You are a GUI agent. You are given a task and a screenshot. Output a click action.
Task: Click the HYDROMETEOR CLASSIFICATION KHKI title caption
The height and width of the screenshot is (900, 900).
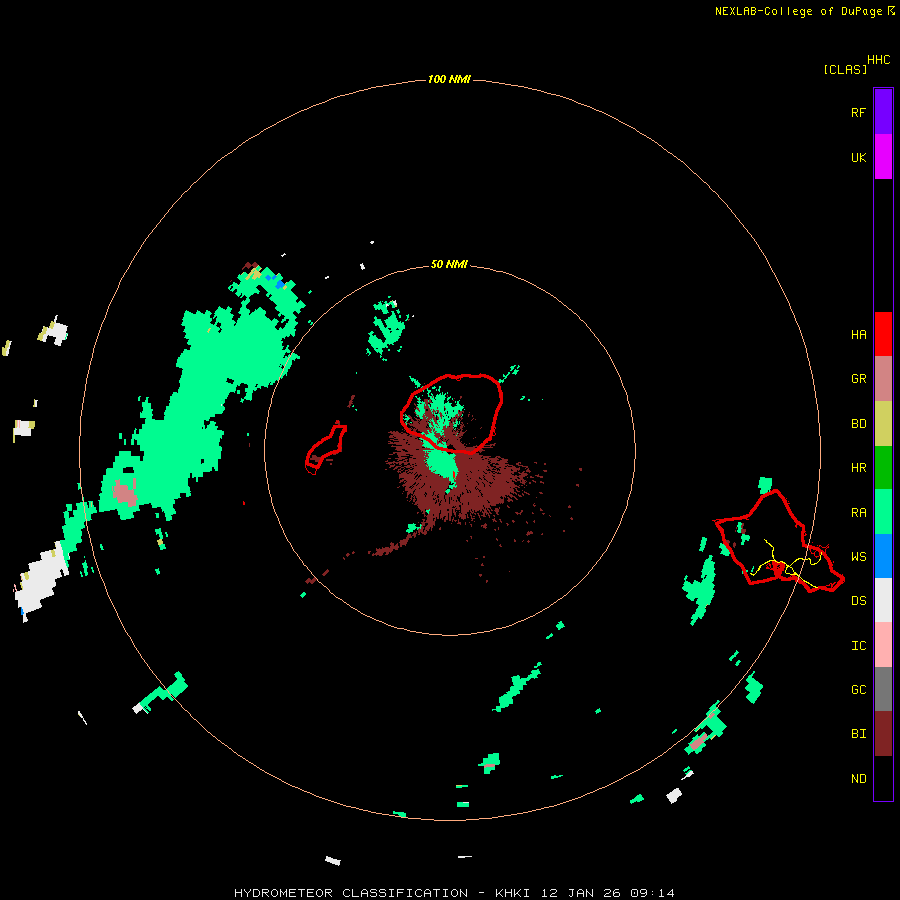tap(454, 893)
